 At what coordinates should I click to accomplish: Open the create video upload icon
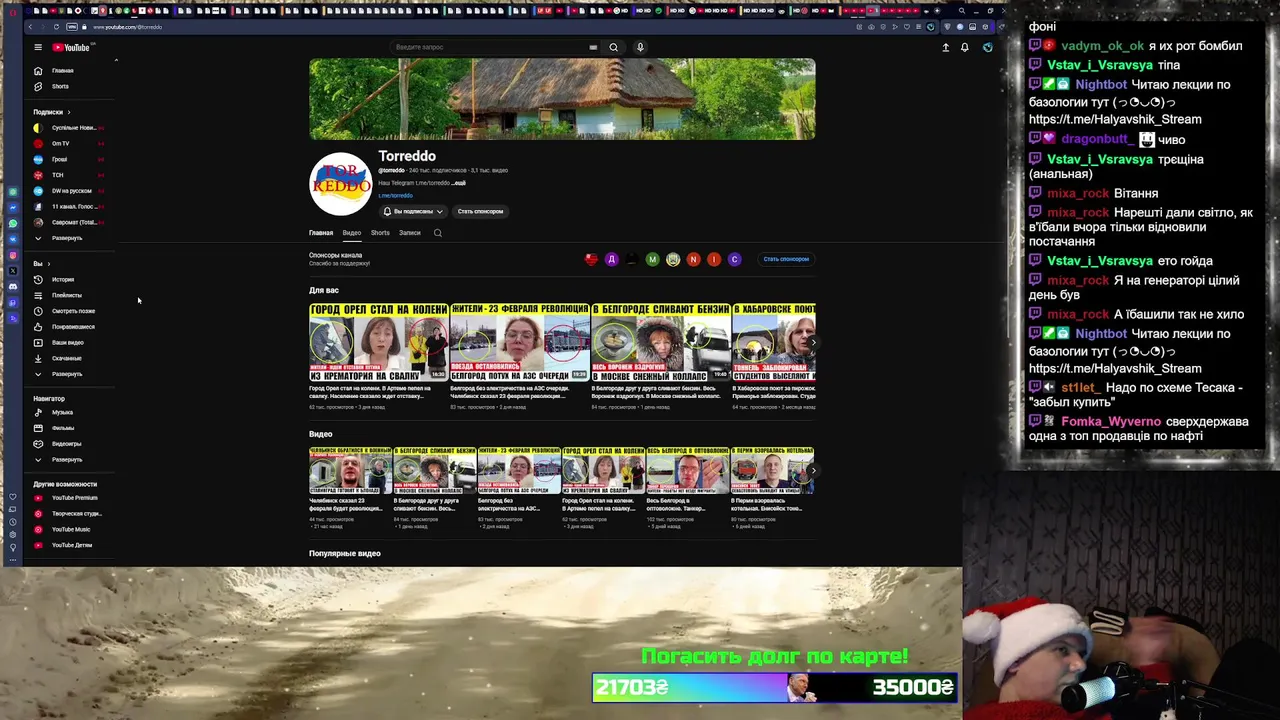[945, 47]
